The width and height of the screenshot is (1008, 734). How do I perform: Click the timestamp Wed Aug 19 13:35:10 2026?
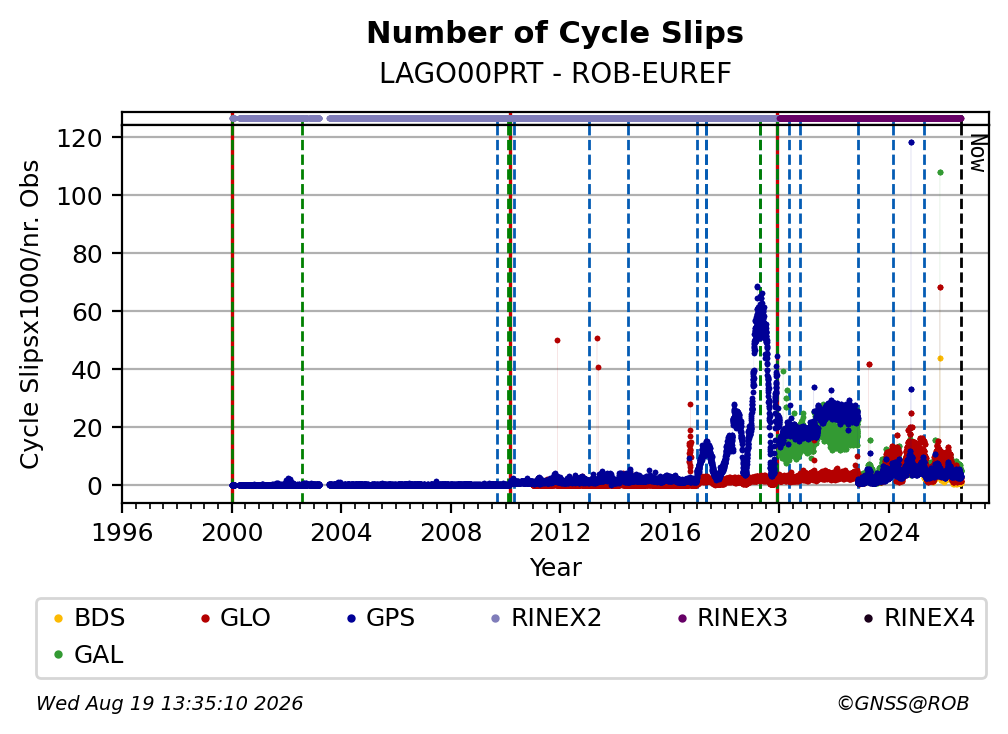(169, 703)
